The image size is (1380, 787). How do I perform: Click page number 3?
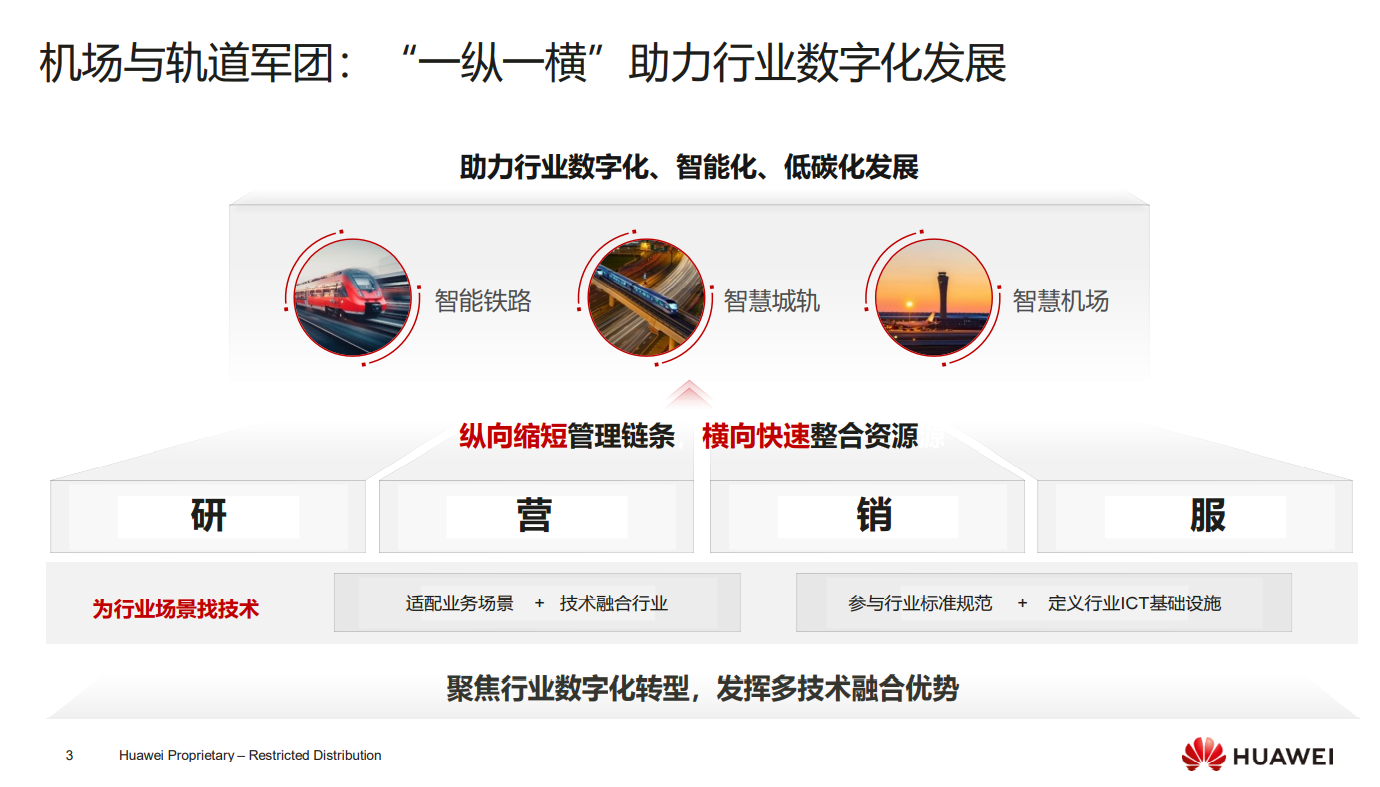(69, 755)
